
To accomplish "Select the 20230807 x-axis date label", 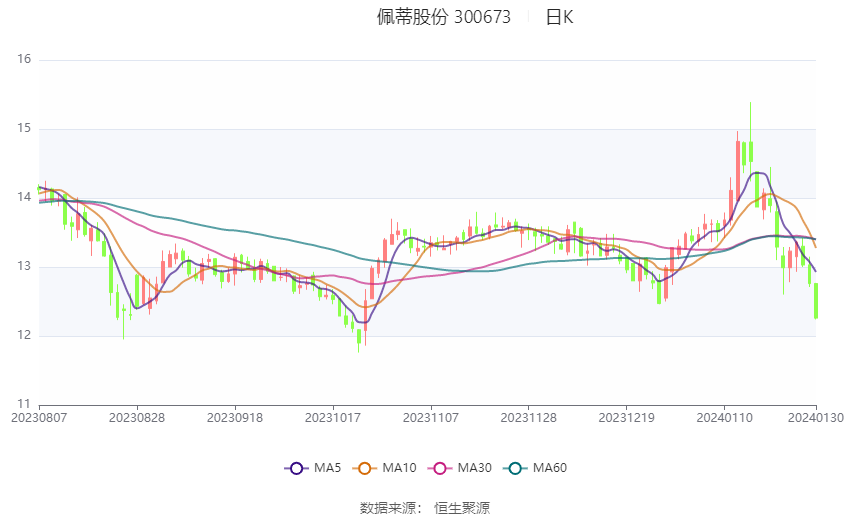I will point(39,418).
